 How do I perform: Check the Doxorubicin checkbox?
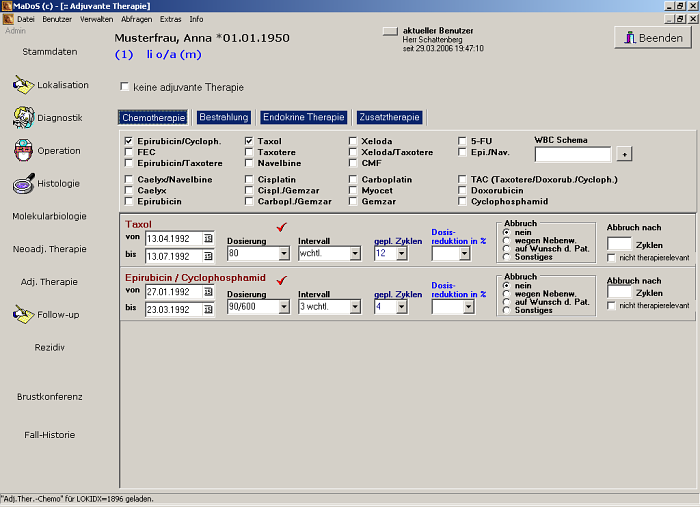point(462,190)
